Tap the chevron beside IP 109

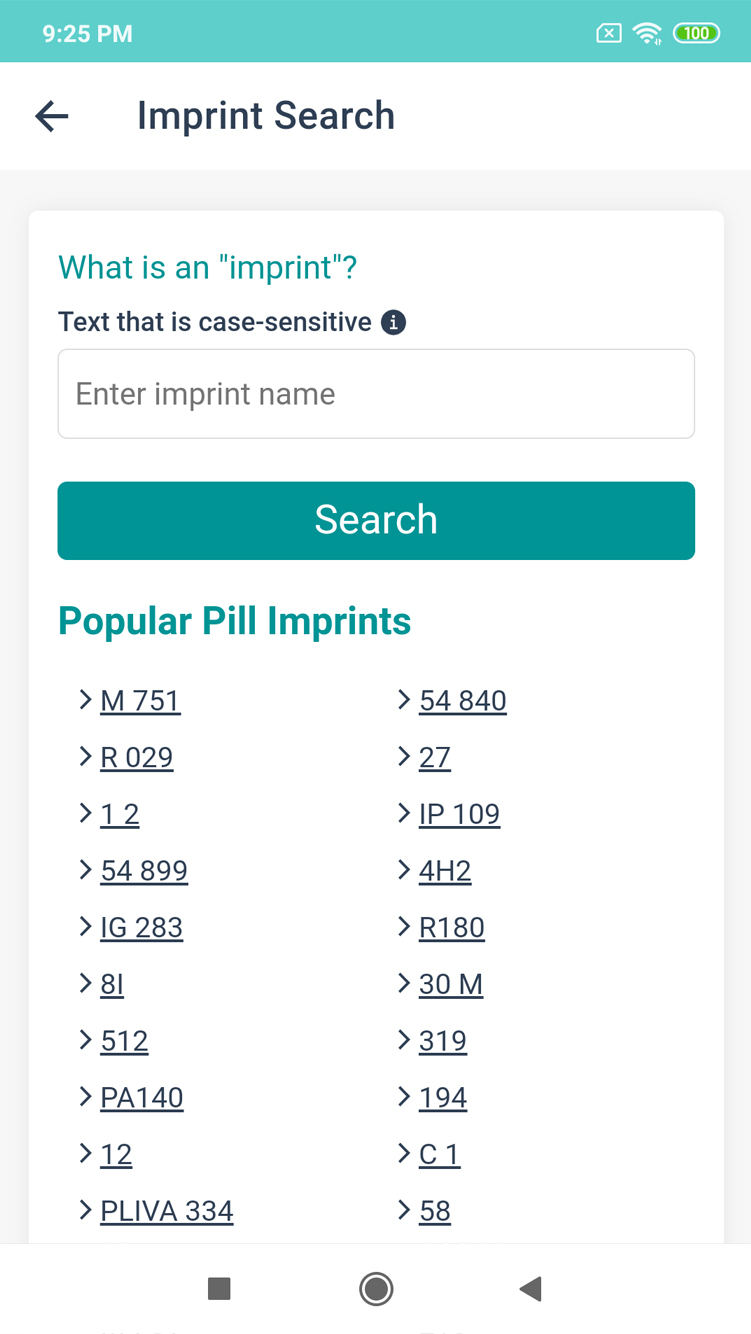click(404, 814)
